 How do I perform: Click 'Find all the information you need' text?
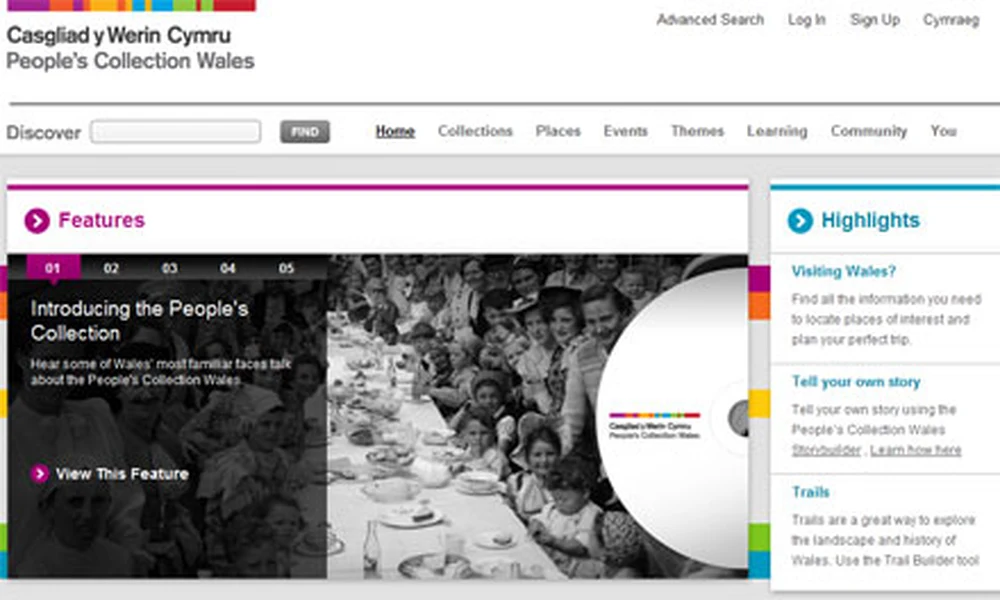click(886, 319)
